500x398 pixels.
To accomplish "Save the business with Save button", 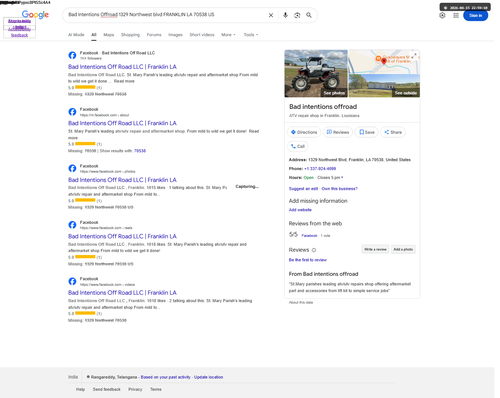I will [367, 132].
